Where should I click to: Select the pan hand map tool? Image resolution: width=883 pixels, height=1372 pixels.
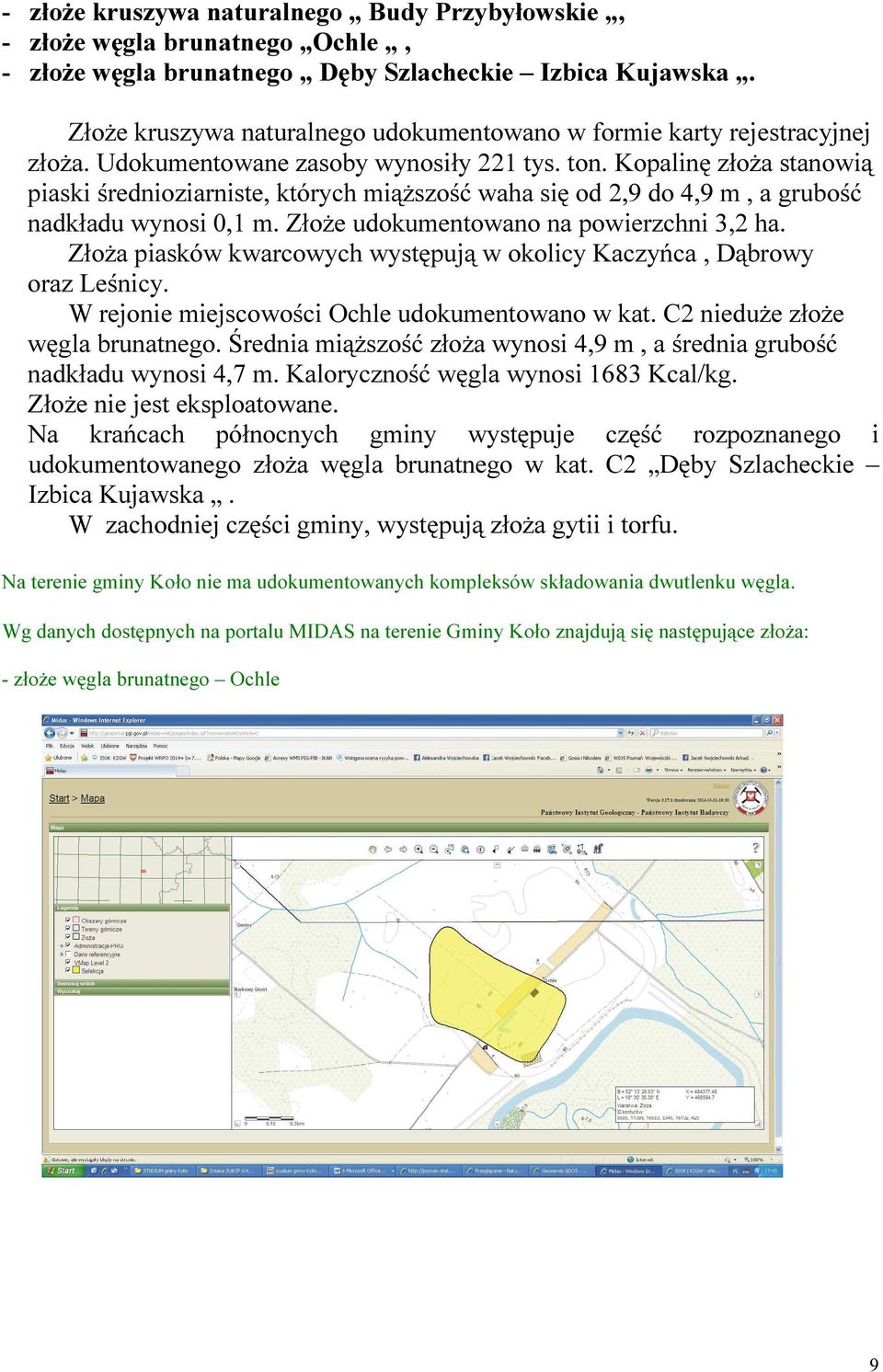tap(373, 848)
